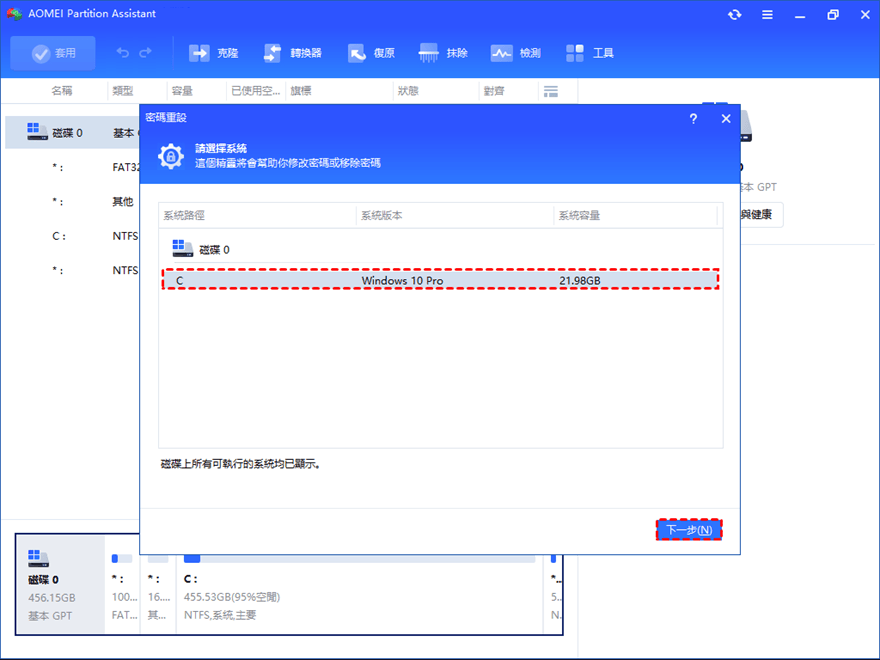Screen dimensions: 880x660
Task: Select the 磁碟 0 disk map block
Action: click(x=59, y=584)
